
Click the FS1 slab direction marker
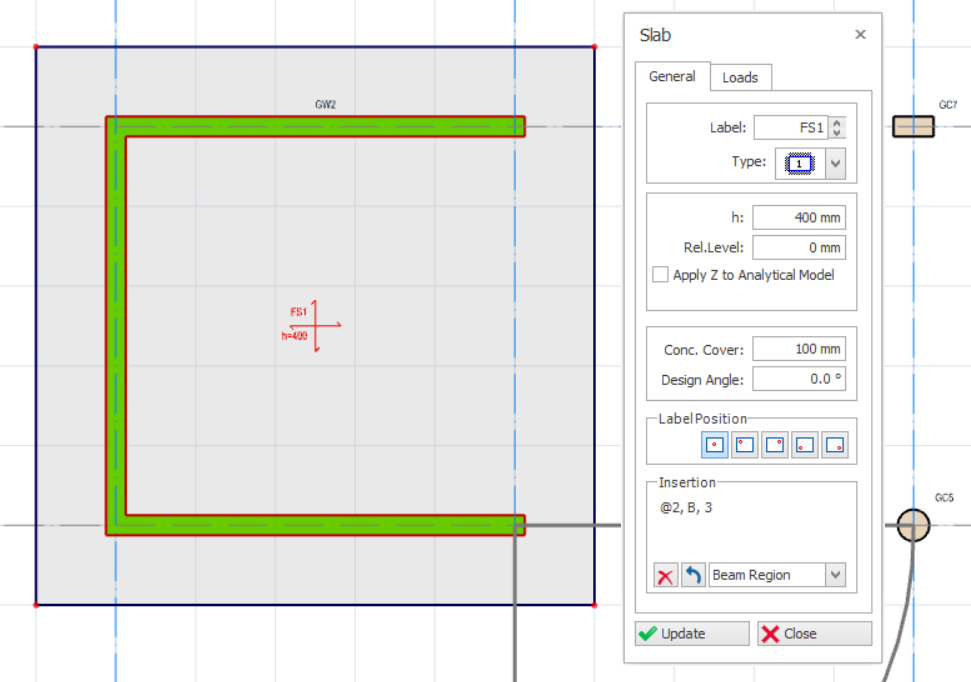[x=315, y=325]
